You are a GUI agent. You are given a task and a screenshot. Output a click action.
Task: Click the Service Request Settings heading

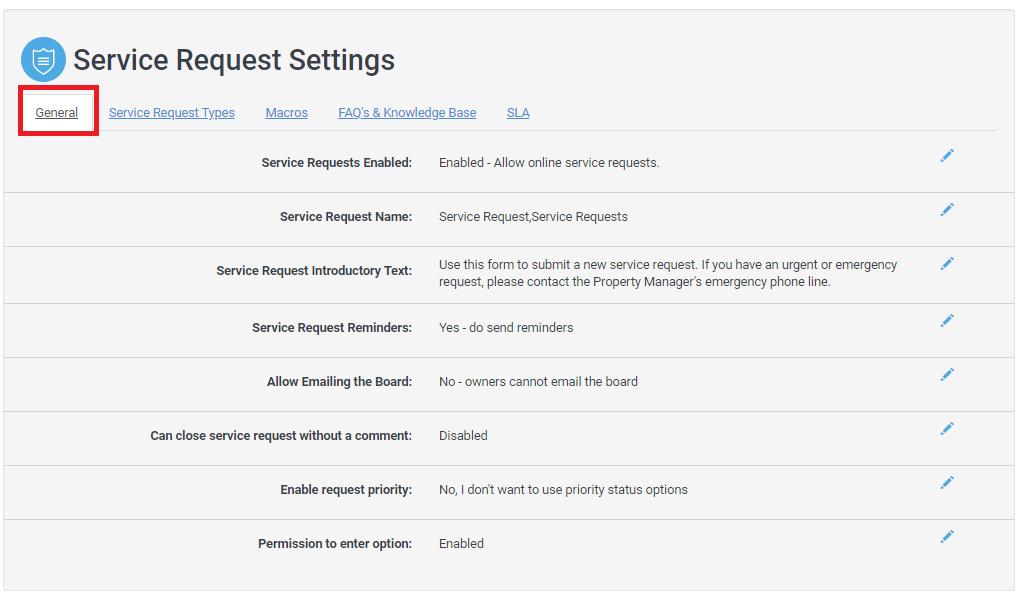tap(234, 60)
